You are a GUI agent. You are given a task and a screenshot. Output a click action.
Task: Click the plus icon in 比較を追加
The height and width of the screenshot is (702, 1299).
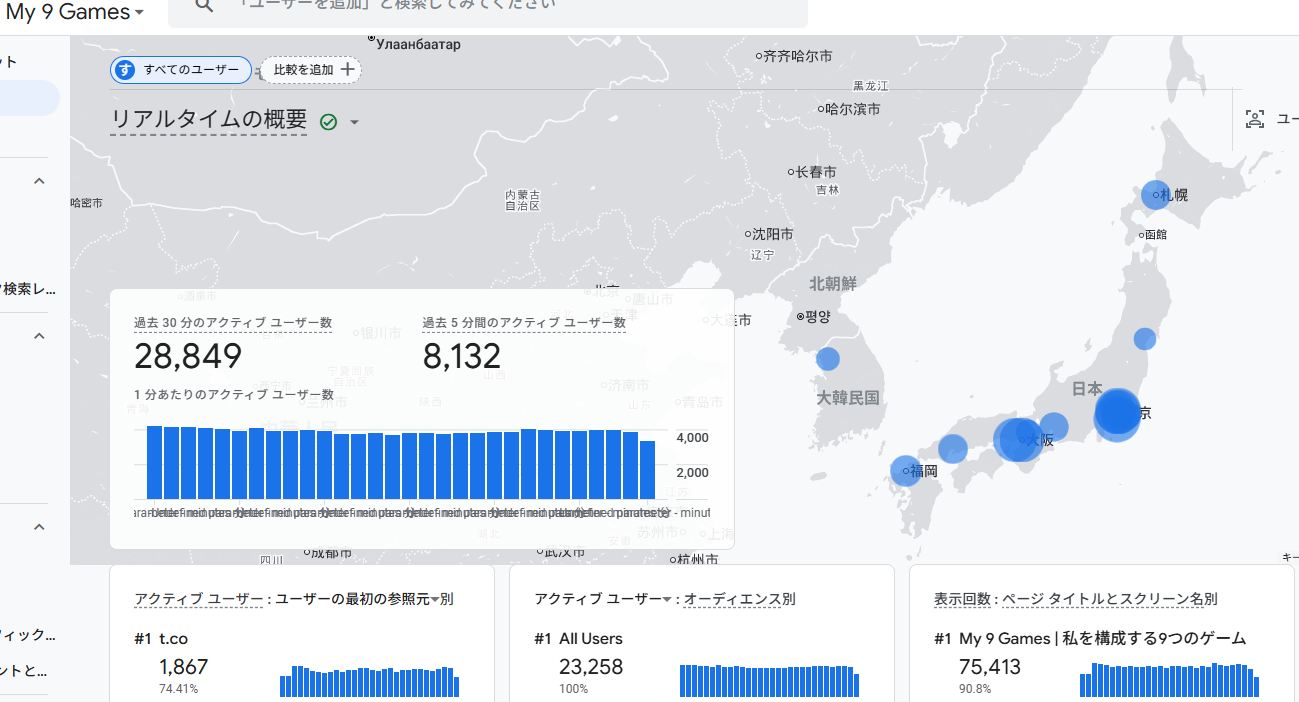tap(347, 70)
